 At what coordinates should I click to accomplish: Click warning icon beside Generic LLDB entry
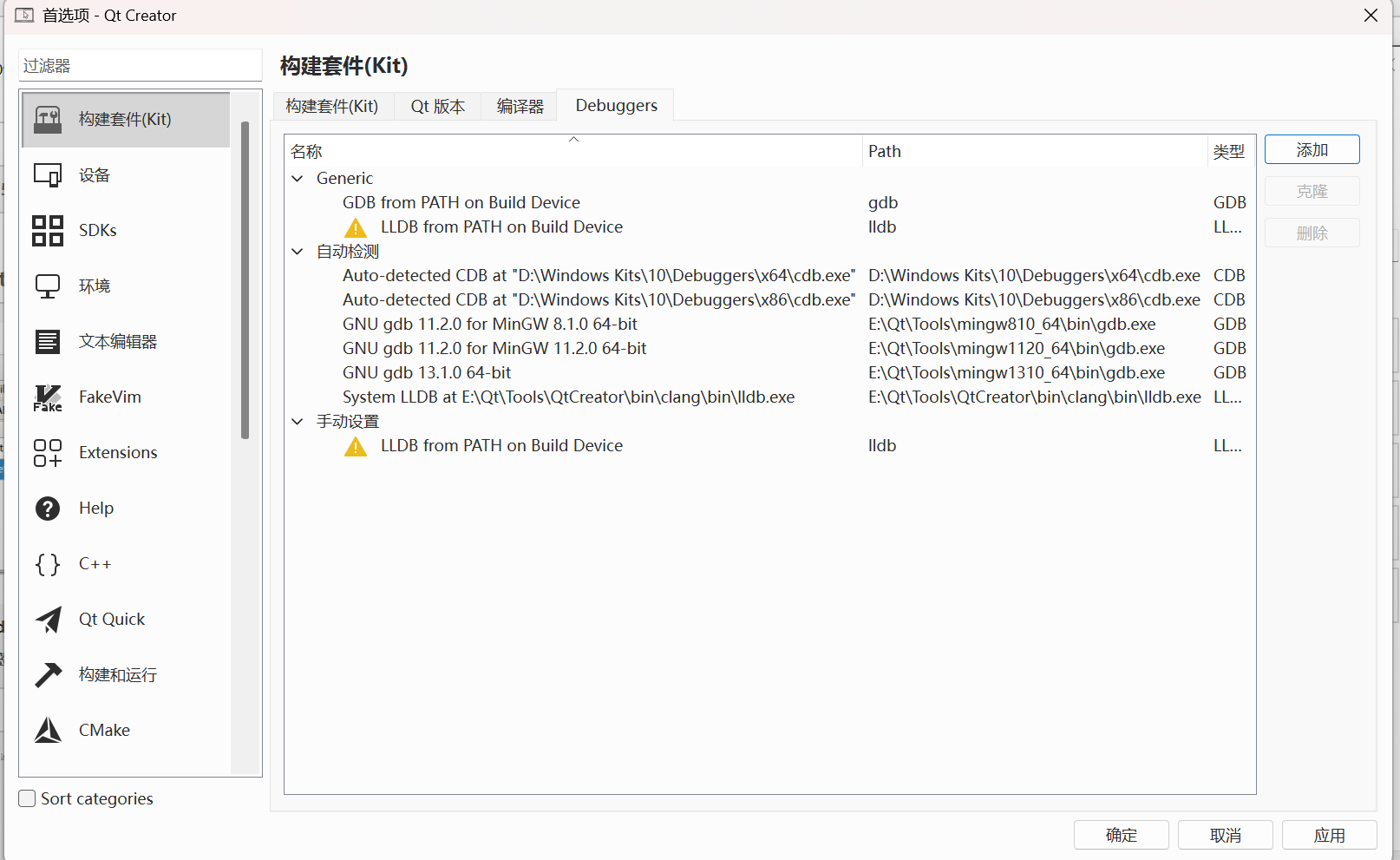point(356,227)
